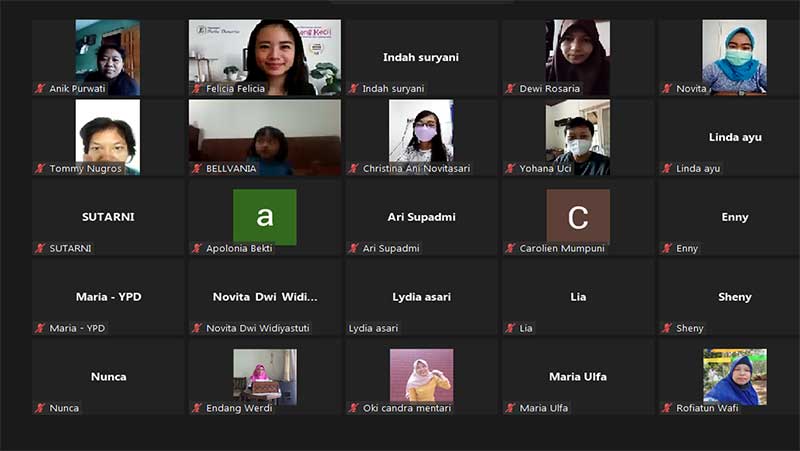Click Carolien Mumpuni's brown C avatar
The image size is (800, 451).
[x=578, y=216]
